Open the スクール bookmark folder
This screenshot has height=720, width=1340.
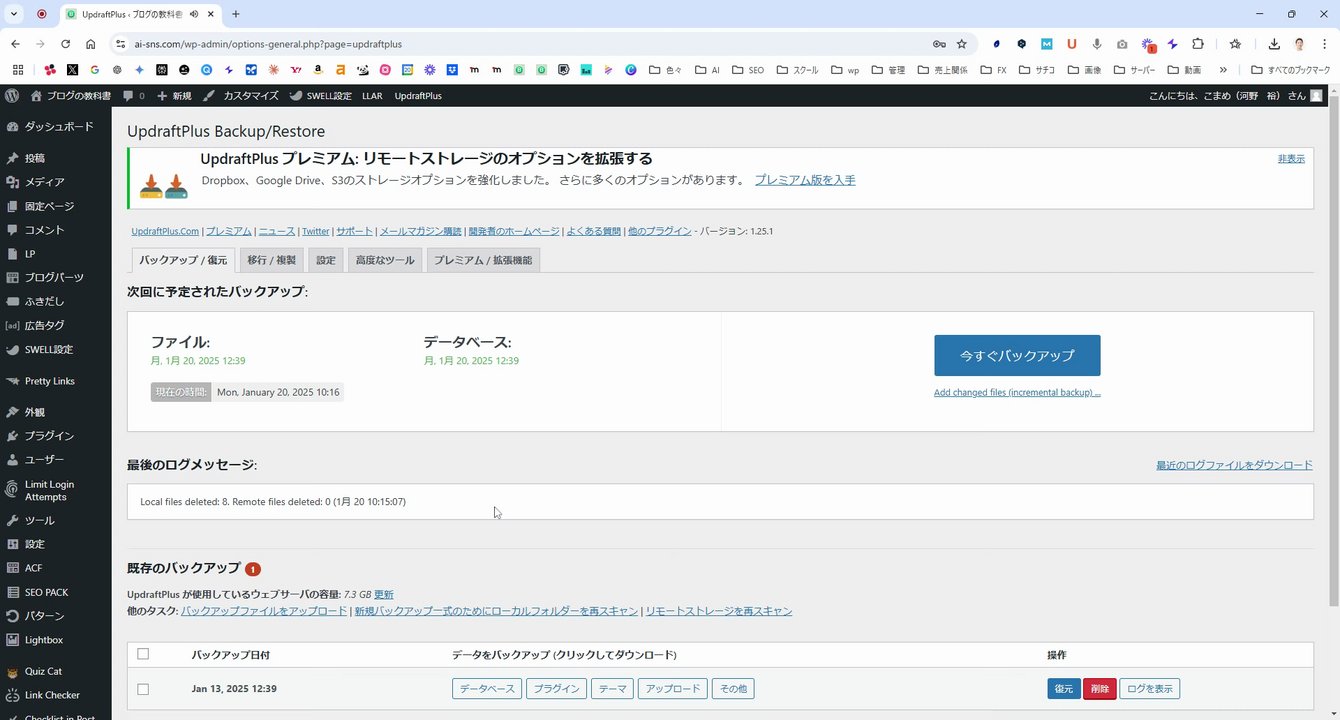point(798,70)
